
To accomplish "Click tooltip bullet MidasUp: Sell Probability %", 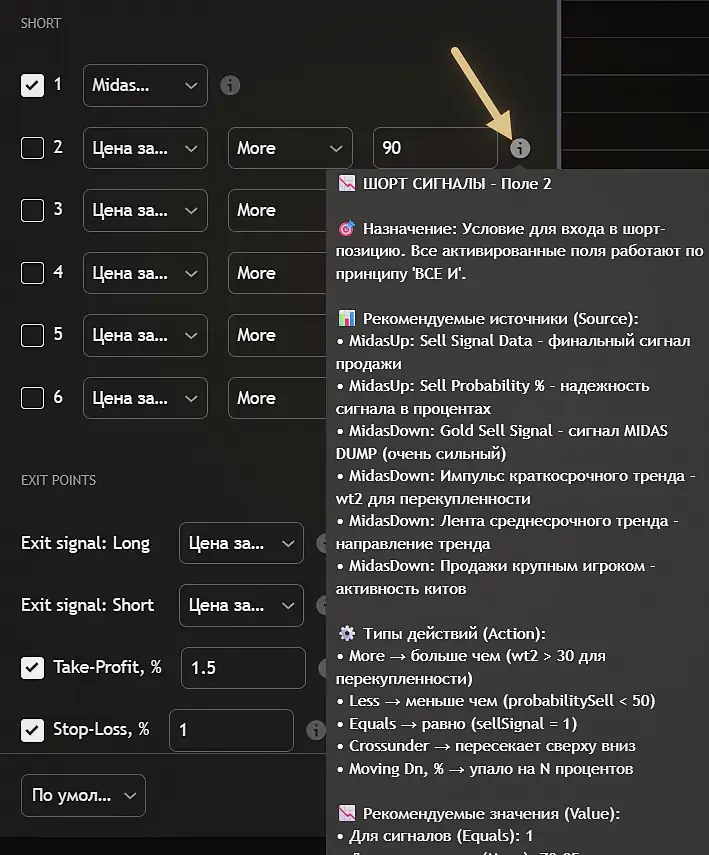I will [x=447, y=386].
